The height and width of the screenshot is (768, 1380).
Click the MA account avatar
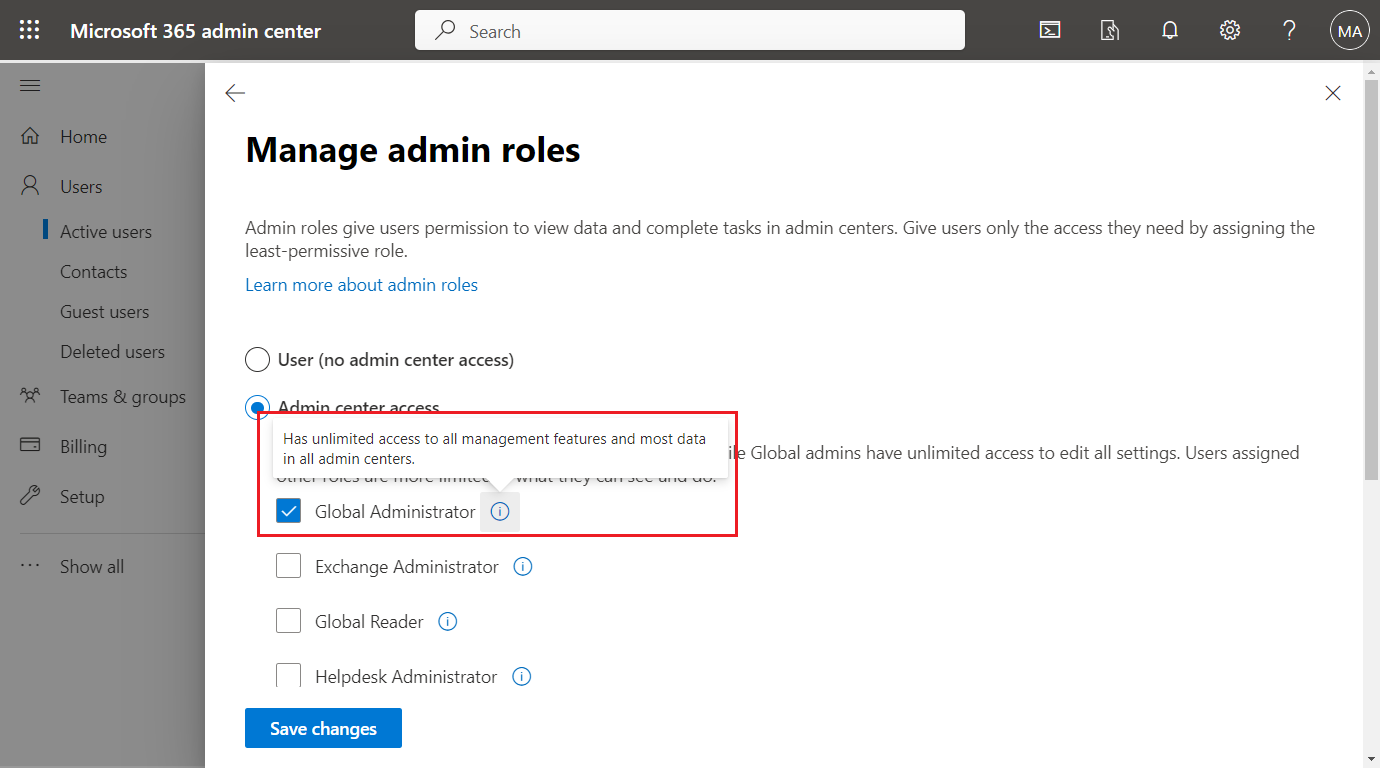1349,30
